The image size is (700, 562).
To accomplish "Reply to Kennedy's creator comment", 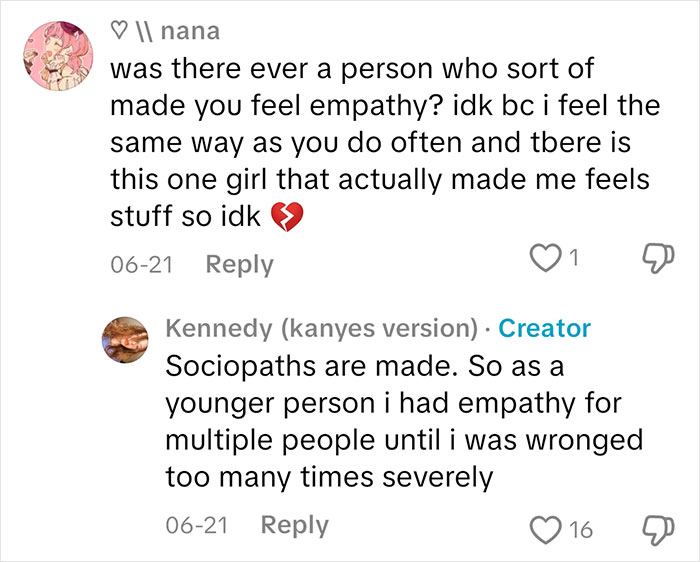I will [295, 525].
